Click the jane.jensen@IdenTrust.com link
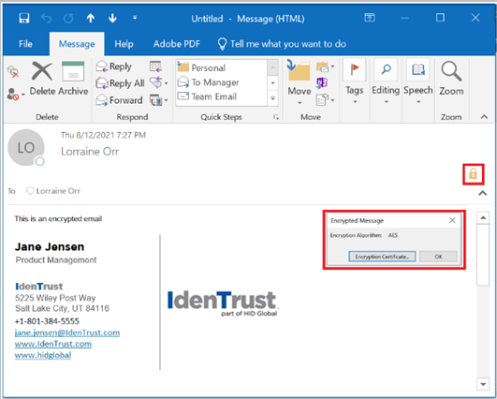Image resolution: width=497 pixels, height=399 pixels. pos(67,333)
